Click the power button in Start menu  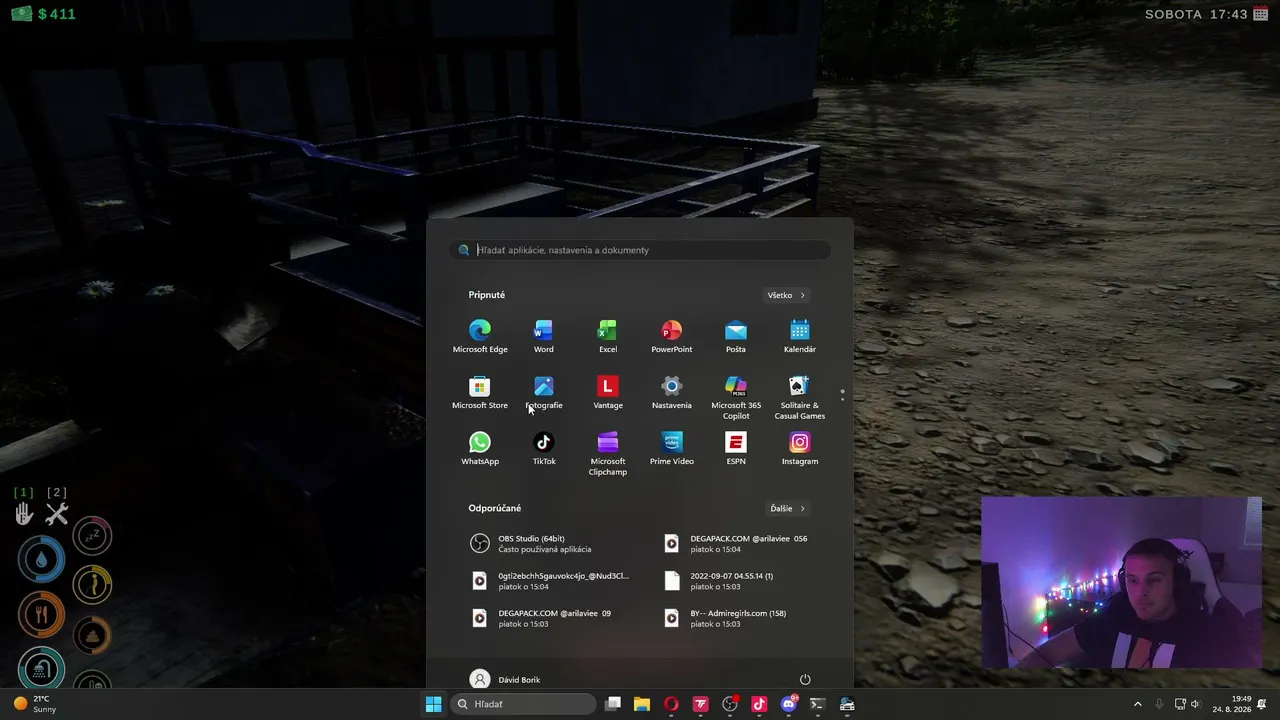coord(805,680)
